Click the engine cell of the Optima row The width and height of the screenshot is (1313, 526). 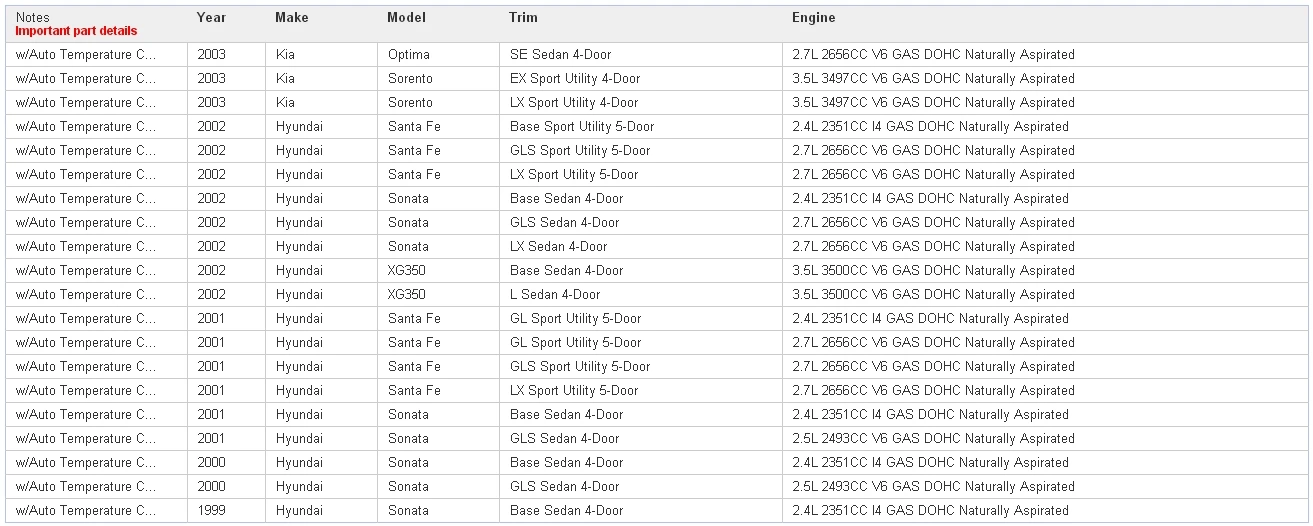click(930, 55)
